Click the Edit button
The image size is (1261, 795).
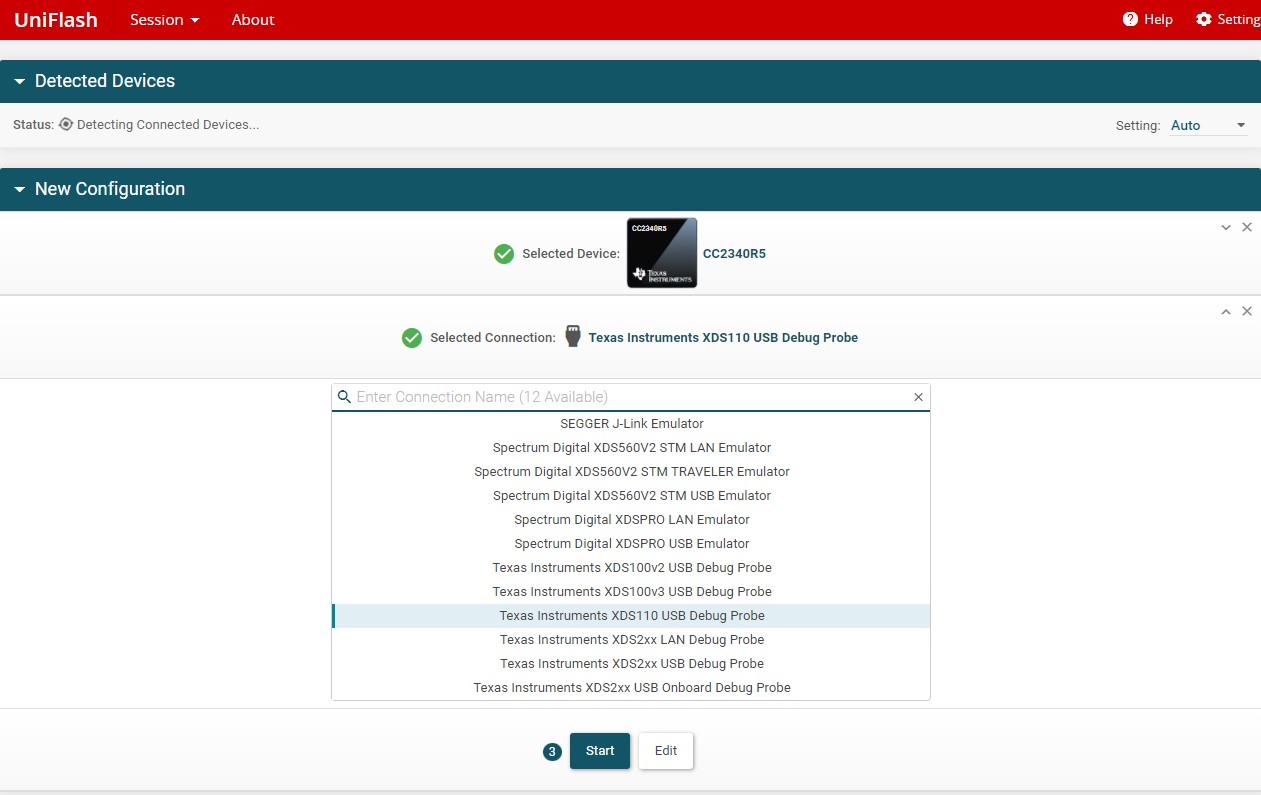[x=665, y=750]
